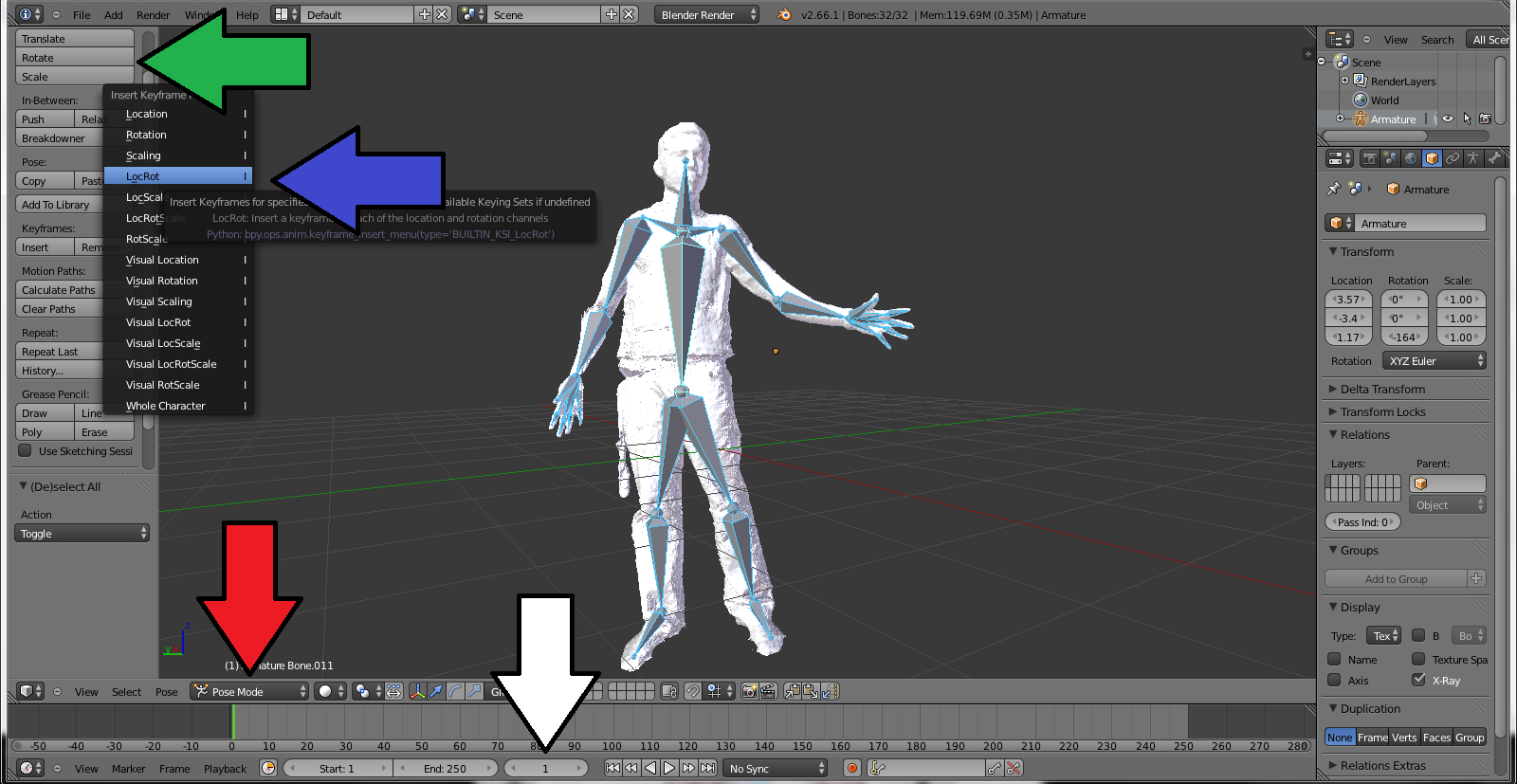Click the Start: 1 frame field
This screenshot has width=1517, height=784.
click(337, 768)
